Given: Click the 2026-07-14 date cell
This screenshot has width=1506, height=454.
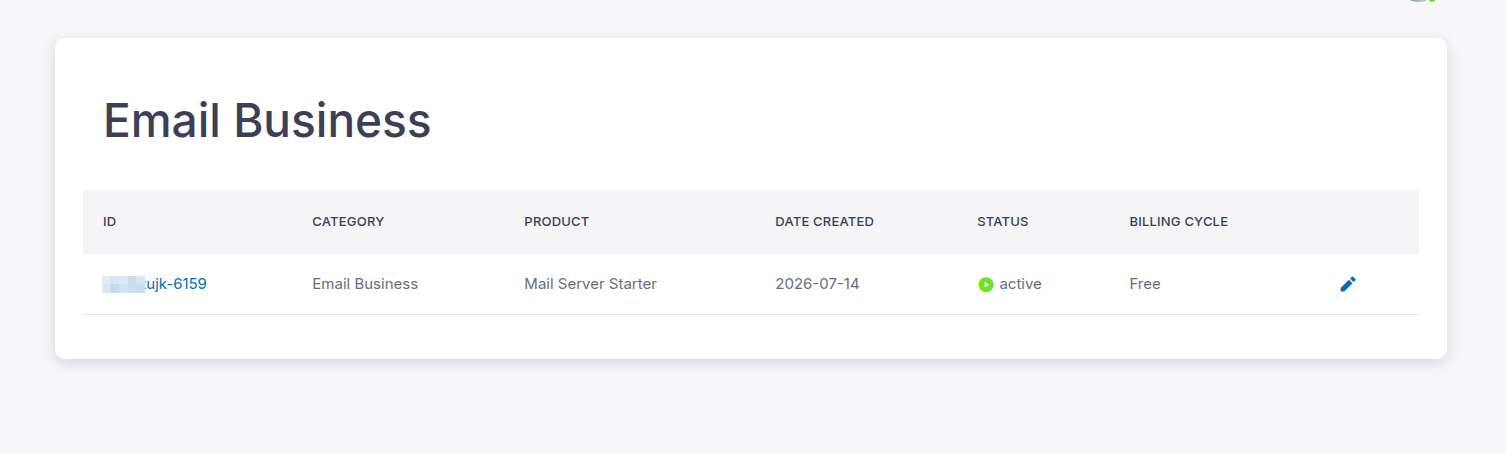Looking at the screenshot, I should (817, 284).
